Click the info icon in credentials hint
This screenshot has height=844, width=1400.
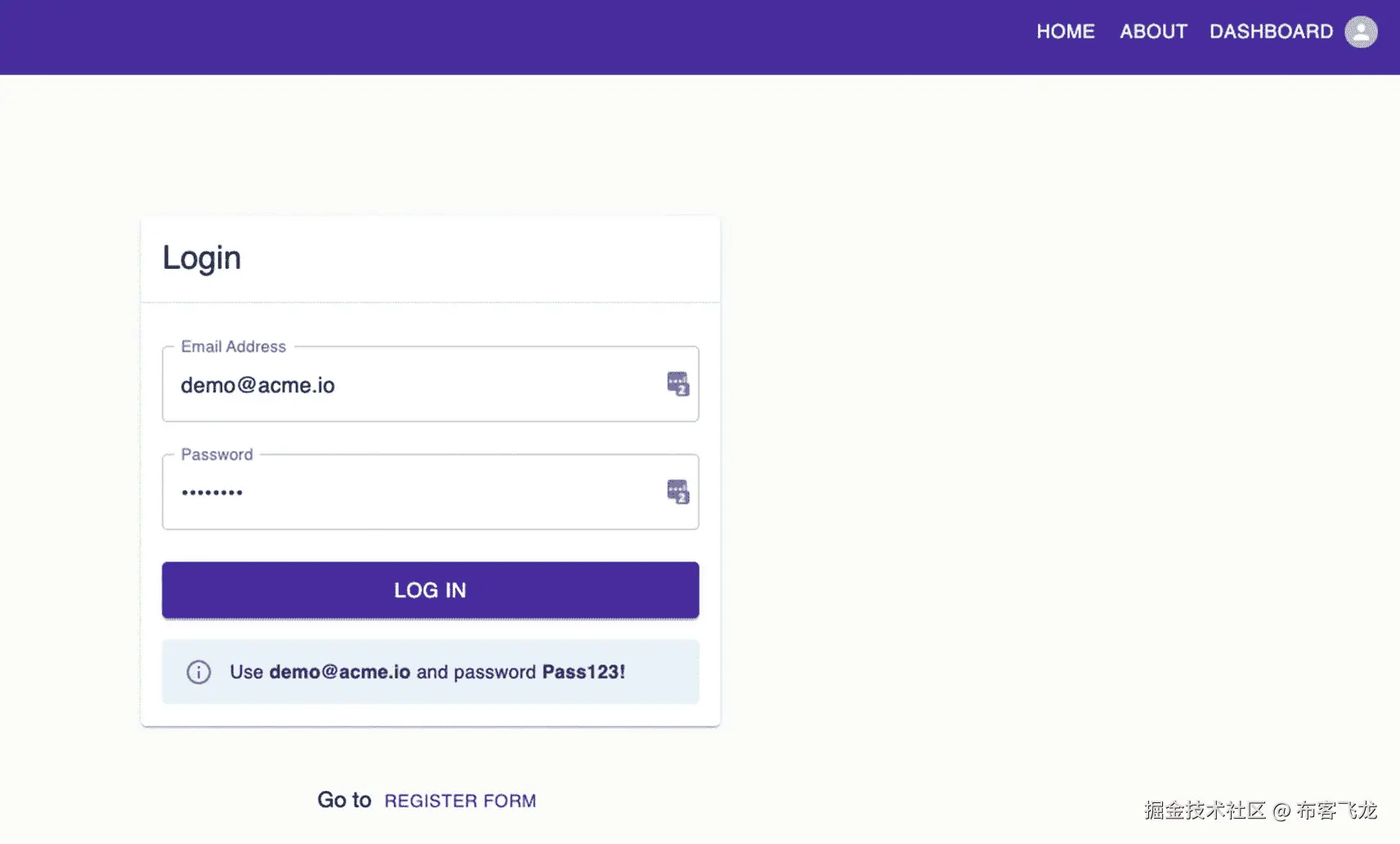[199, 672]
